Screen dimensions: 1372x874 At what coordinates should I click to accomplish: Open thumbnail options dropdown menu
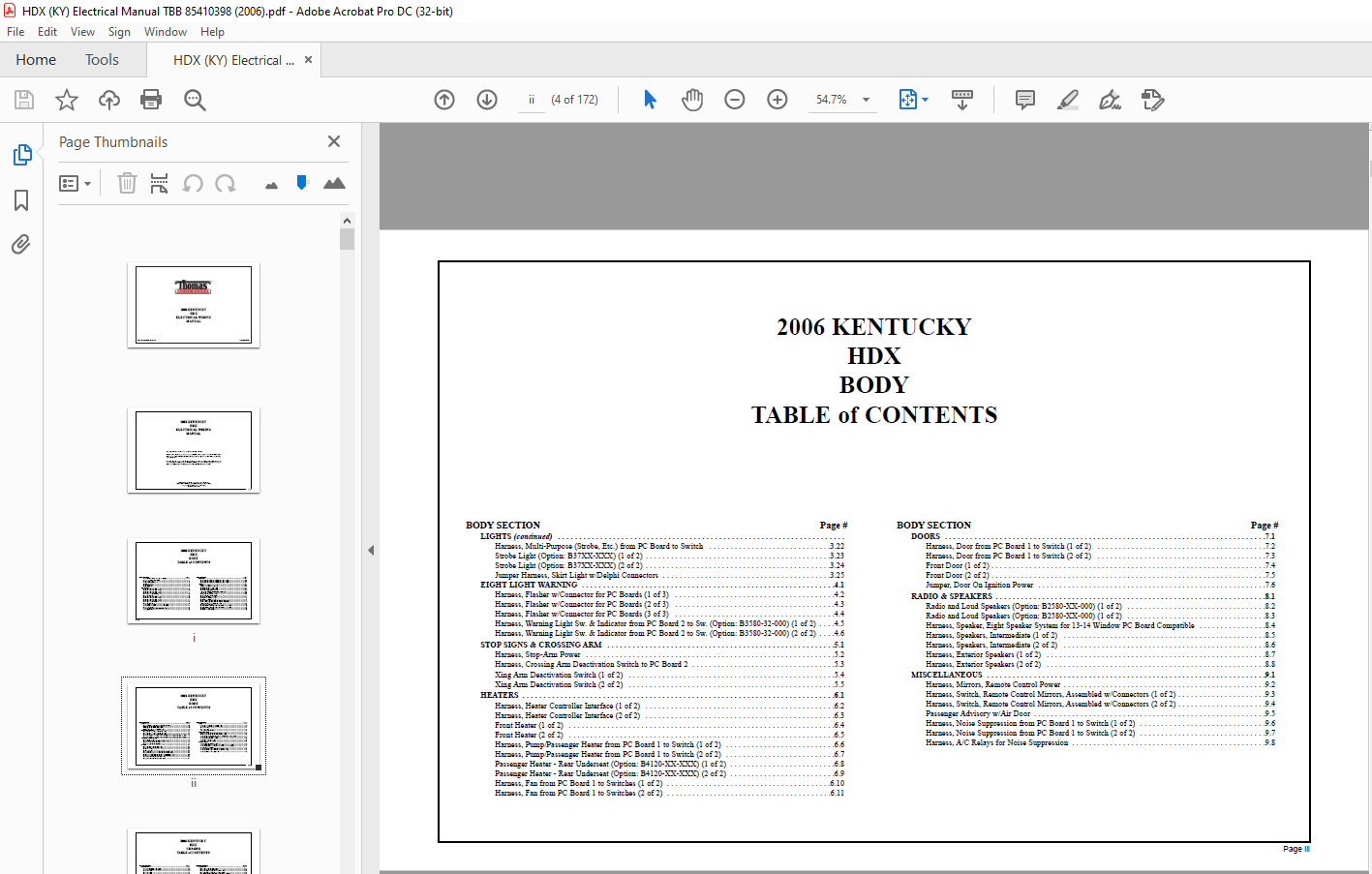pyautogui.click(x=75, y=183)
